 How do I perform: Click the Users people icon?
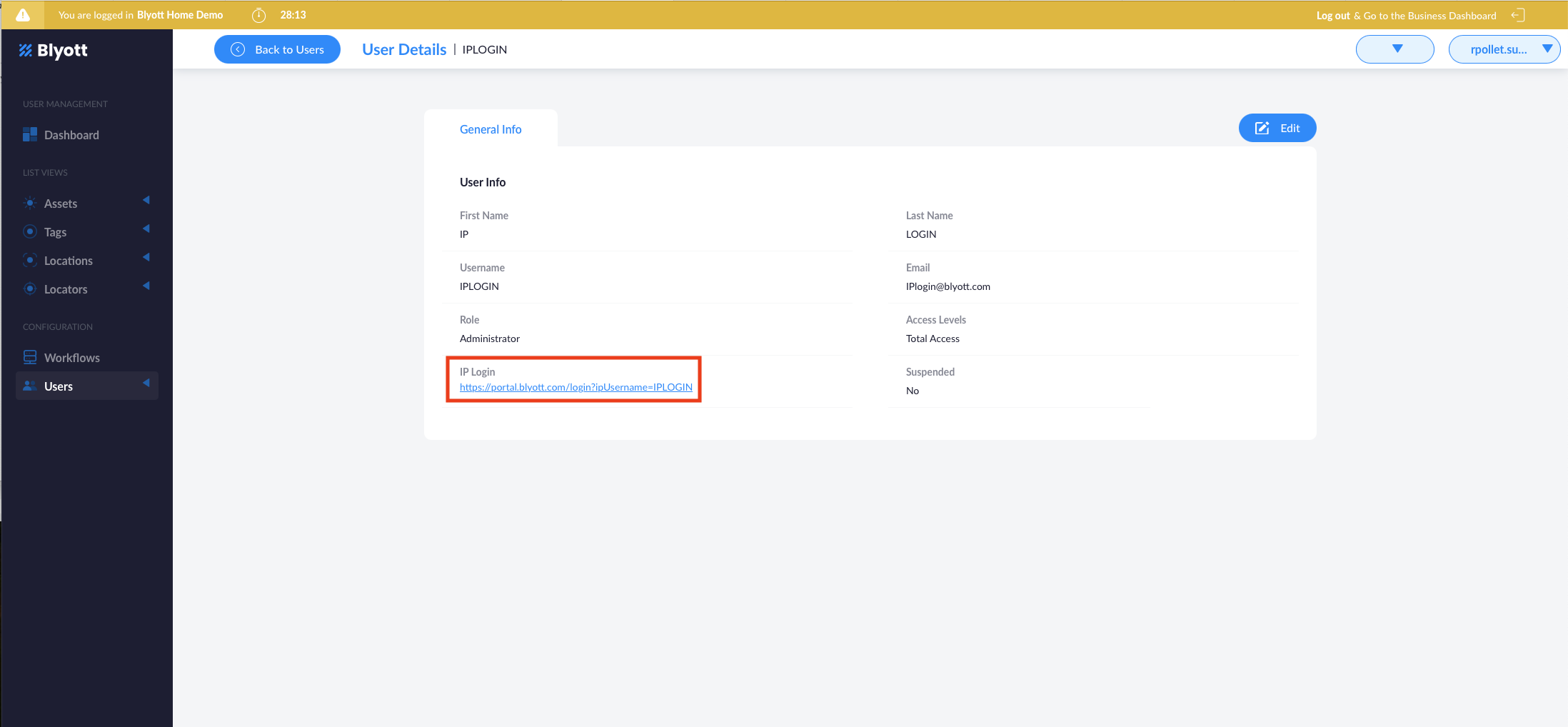click(30, 386)
